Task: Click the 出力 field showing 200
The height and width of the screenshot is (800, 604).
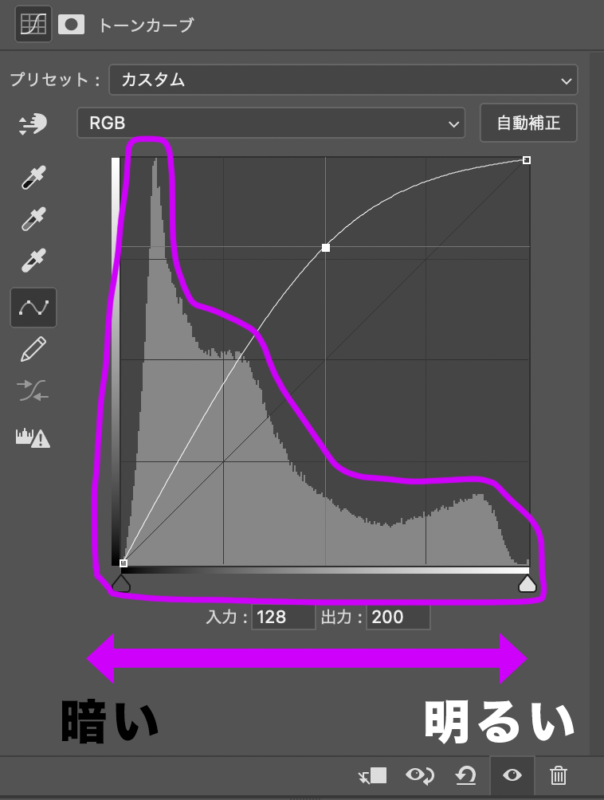Action: point(398,617)
